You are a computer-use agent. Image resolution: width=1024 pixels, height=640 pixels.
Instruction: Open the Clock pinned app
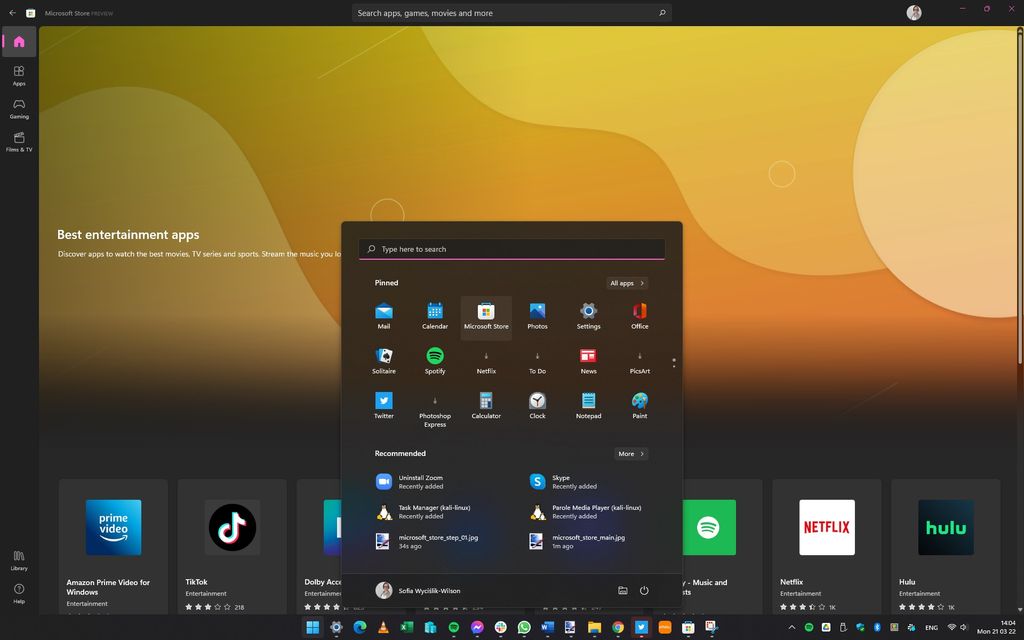click(x=537, y=402)
